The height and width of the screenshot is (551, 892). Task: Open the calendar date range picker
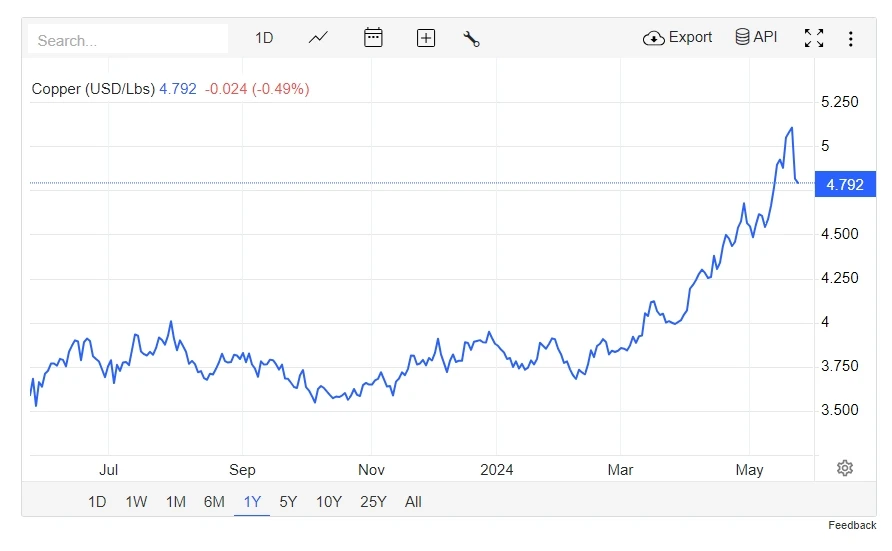[x=373, y=38]
